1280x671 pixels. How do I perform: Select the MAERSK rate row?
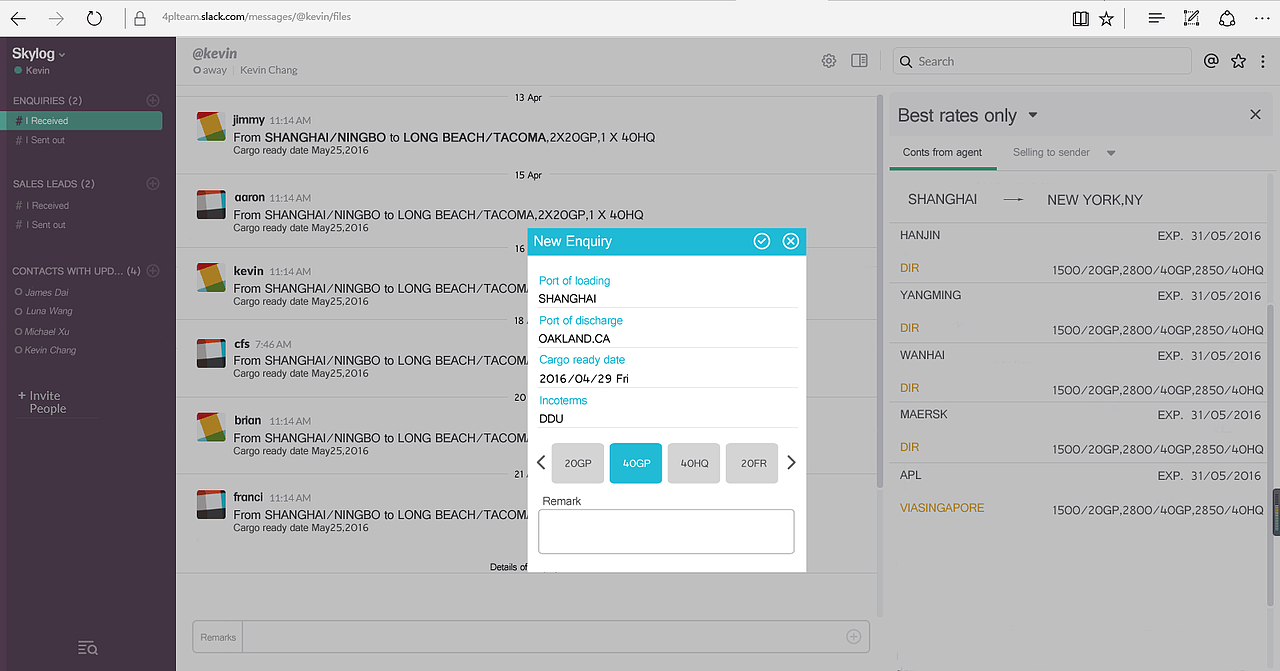(1079, 431)
